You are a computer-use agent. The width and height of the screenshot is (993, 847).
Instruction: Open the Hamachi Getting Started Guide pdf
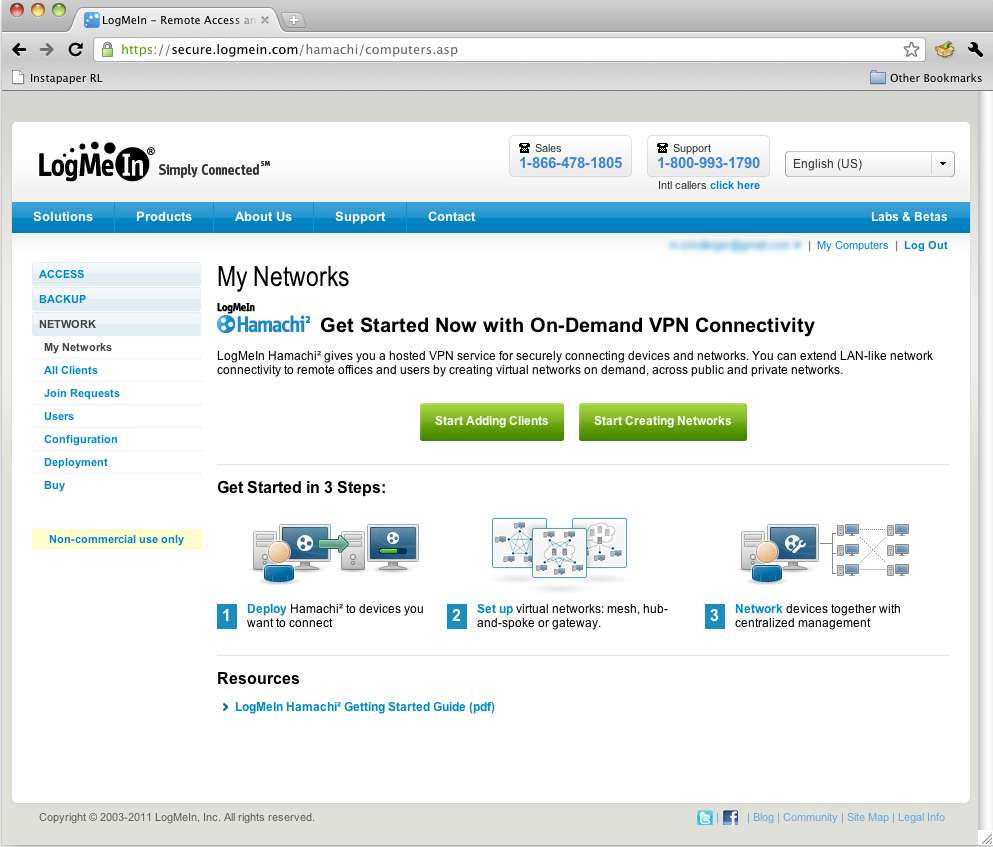coord(365,707)
